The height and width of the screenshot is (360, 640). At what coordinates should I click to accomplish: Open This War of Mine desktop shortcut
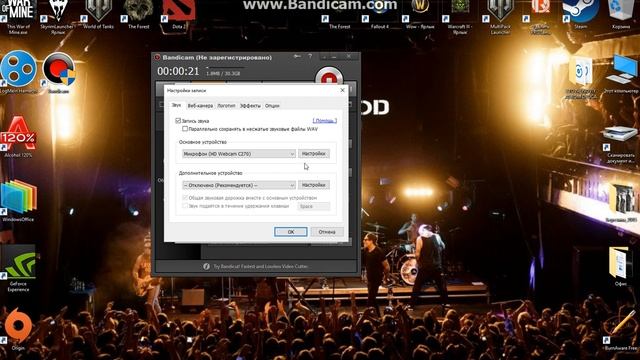point(18,16)
